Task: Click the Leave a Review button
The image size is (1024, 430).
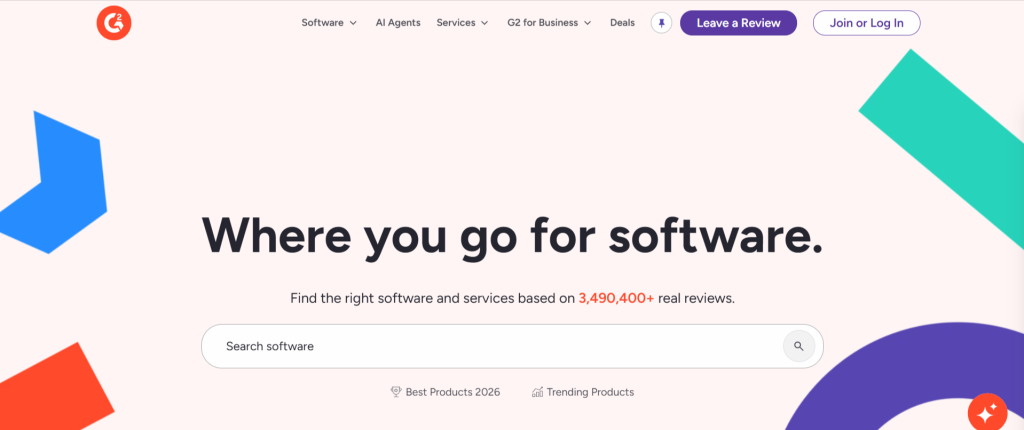Action: pyautogui.click(x=738, y=23)
